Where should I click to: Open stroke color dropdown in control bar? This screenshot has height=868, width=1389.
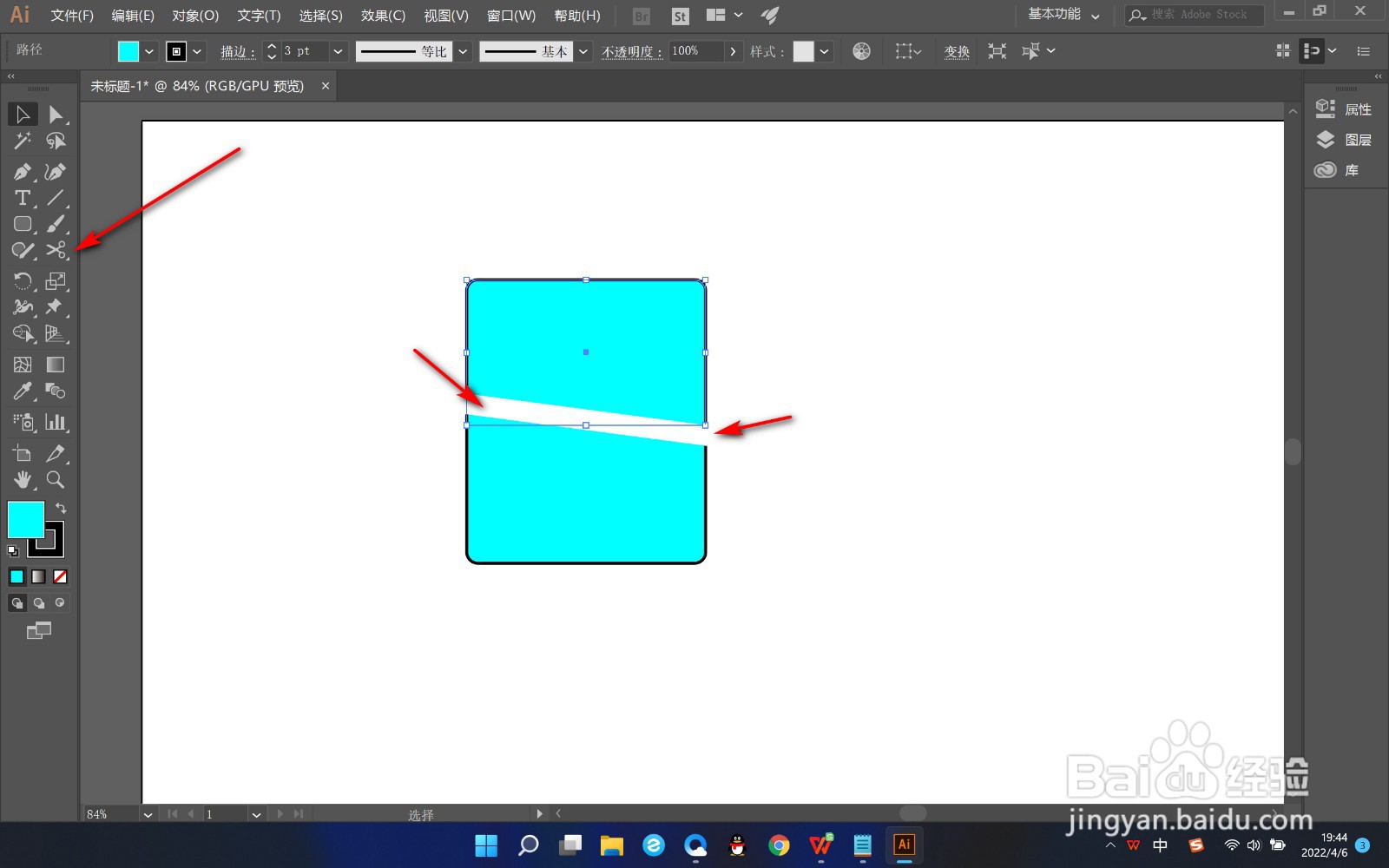(197, 51)
